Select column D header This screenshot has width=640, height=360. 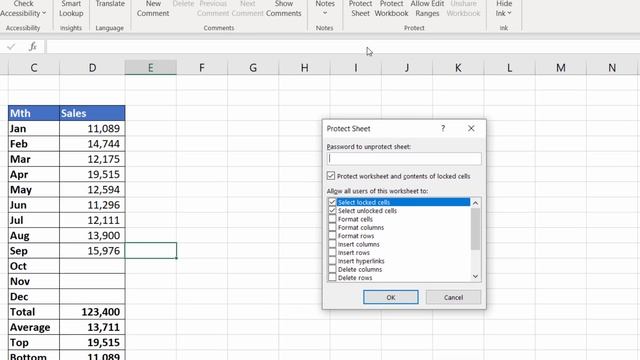(x=92, y=68)
